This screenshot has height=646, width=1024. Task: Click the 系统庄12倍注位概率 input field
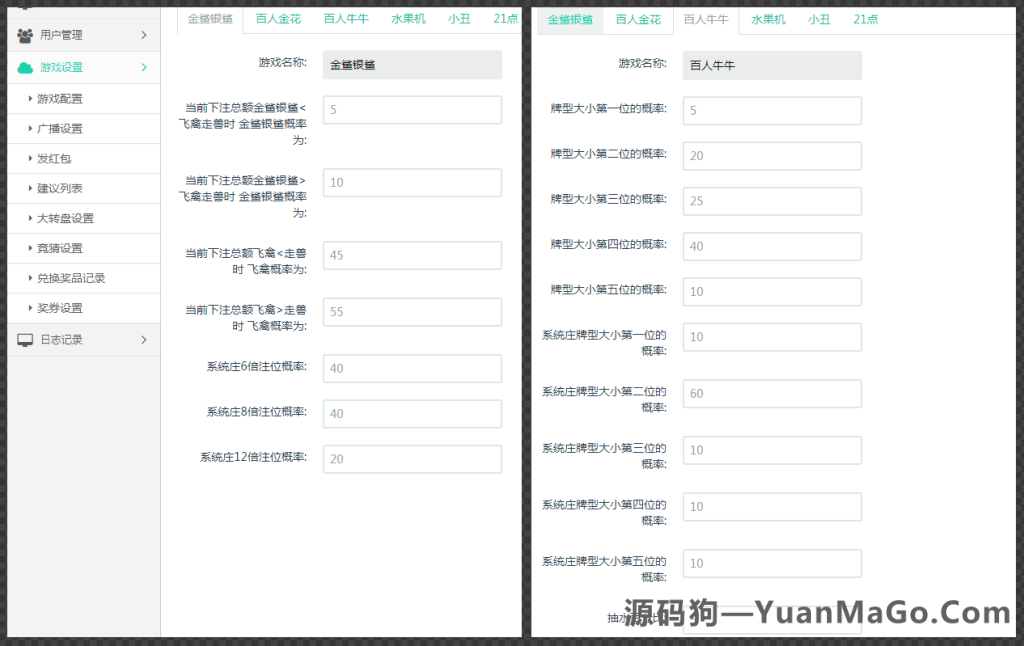(x=412, y=458)
